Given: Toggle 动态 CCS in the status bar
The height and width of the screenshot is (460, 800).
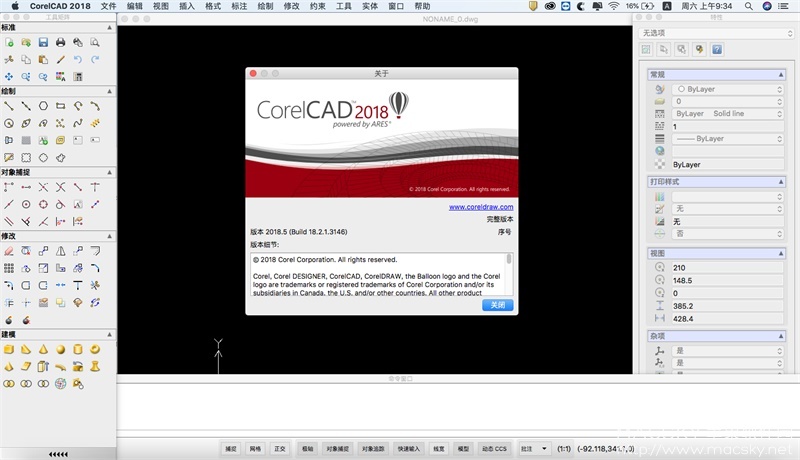Looking at the screenshot, I should click(494, 449).
